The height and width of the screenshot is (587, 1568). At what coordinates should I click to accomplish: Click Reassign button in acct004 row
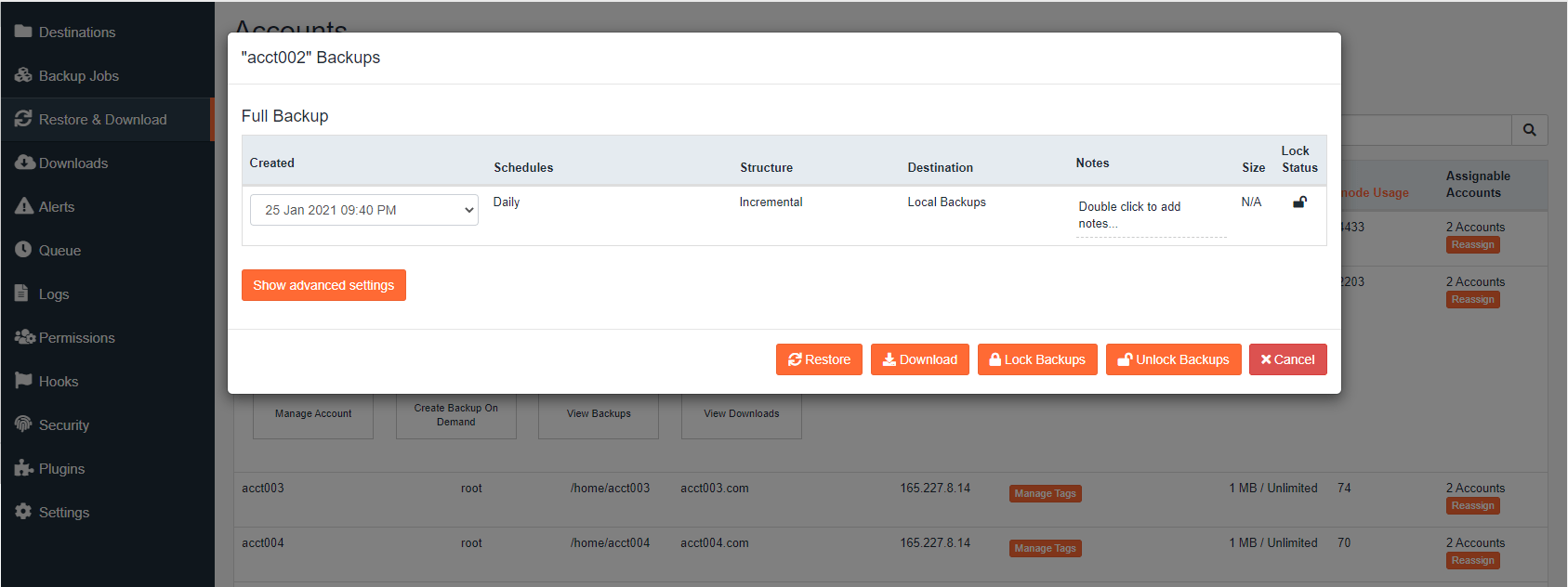point(1473,561)
